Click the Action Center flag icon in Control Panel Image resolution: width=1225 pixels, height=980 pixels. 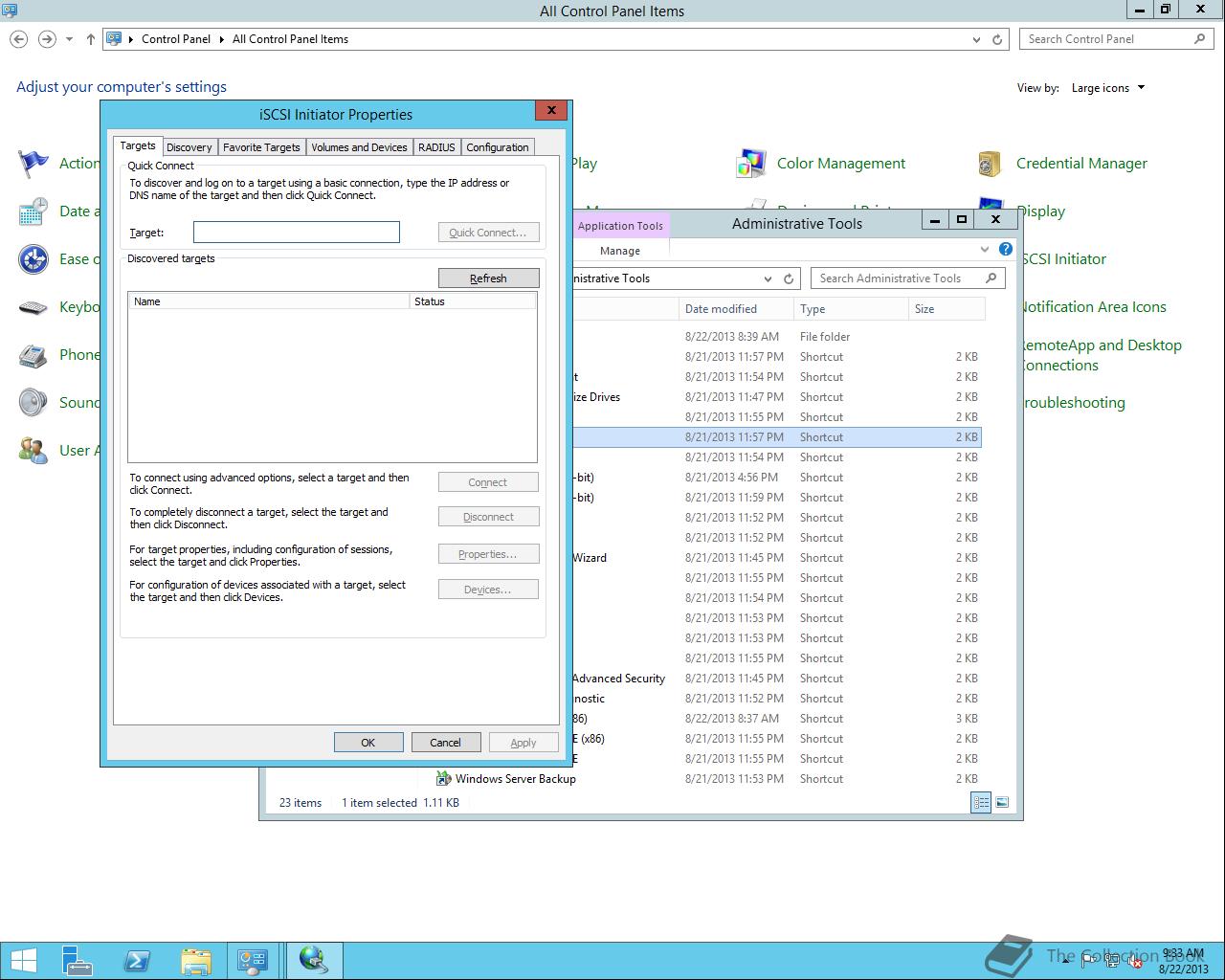point(33,164)
